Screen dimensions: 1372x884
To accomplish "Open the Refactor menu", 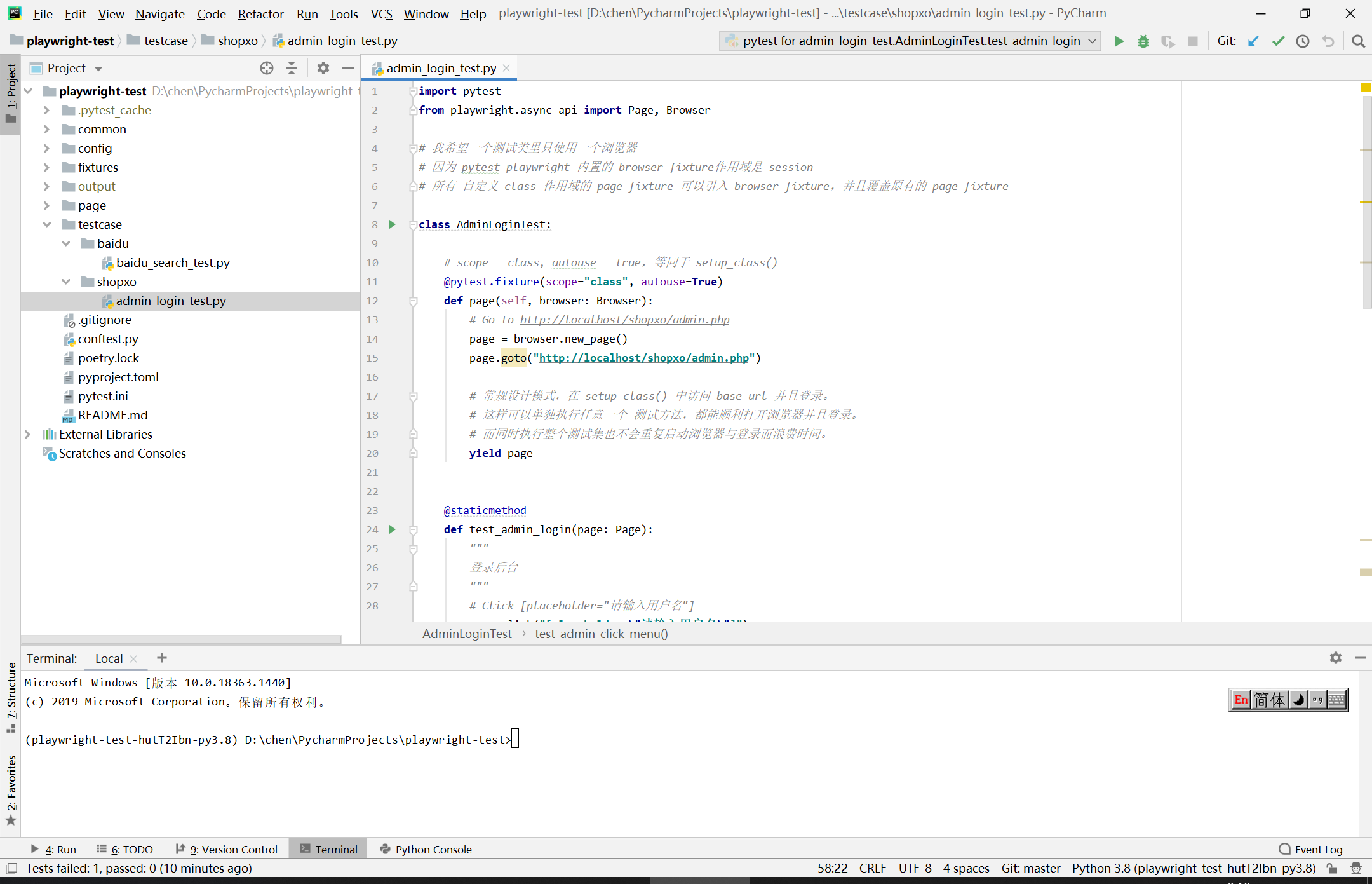I will click(x=260, y=13).
